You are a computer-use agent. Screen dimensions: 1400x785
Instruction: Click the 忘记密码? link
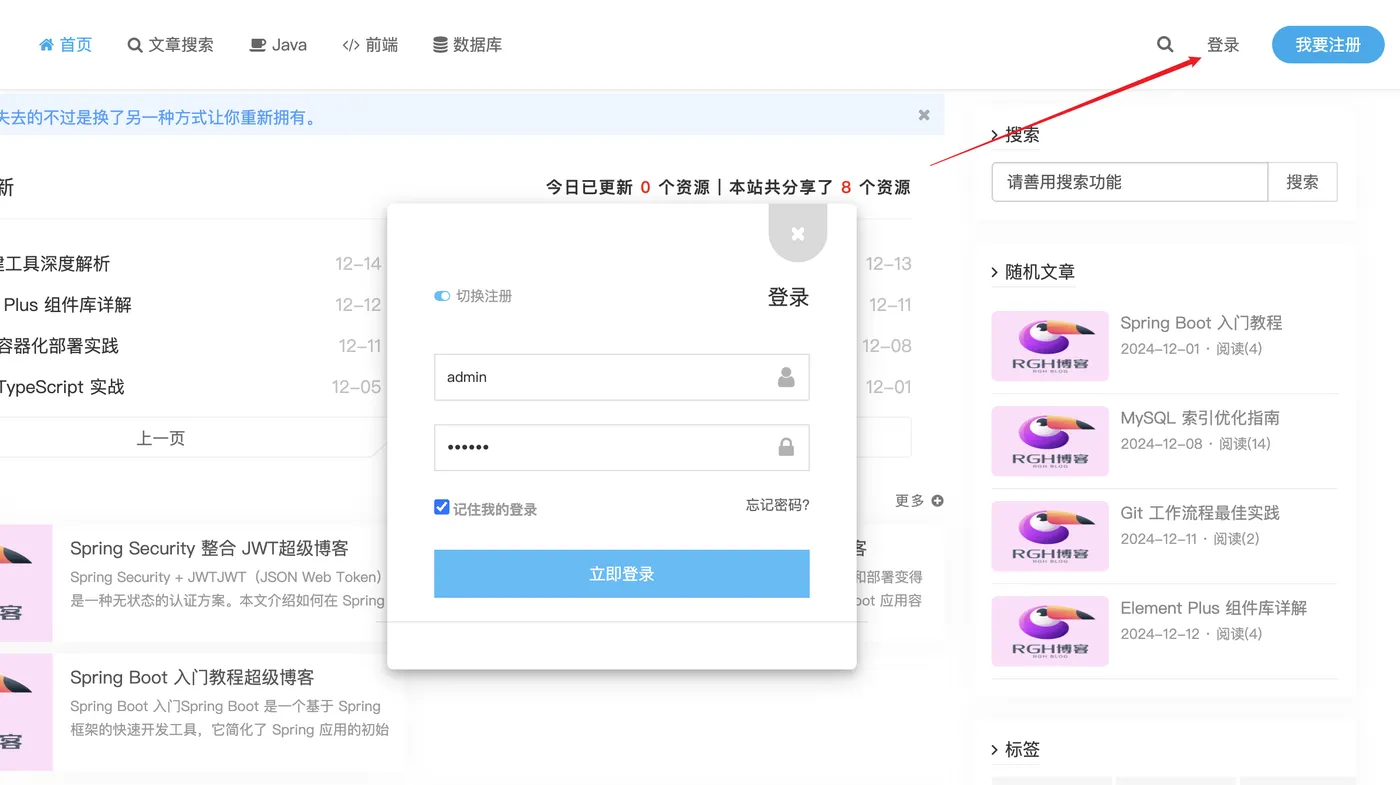click(777, 505)
